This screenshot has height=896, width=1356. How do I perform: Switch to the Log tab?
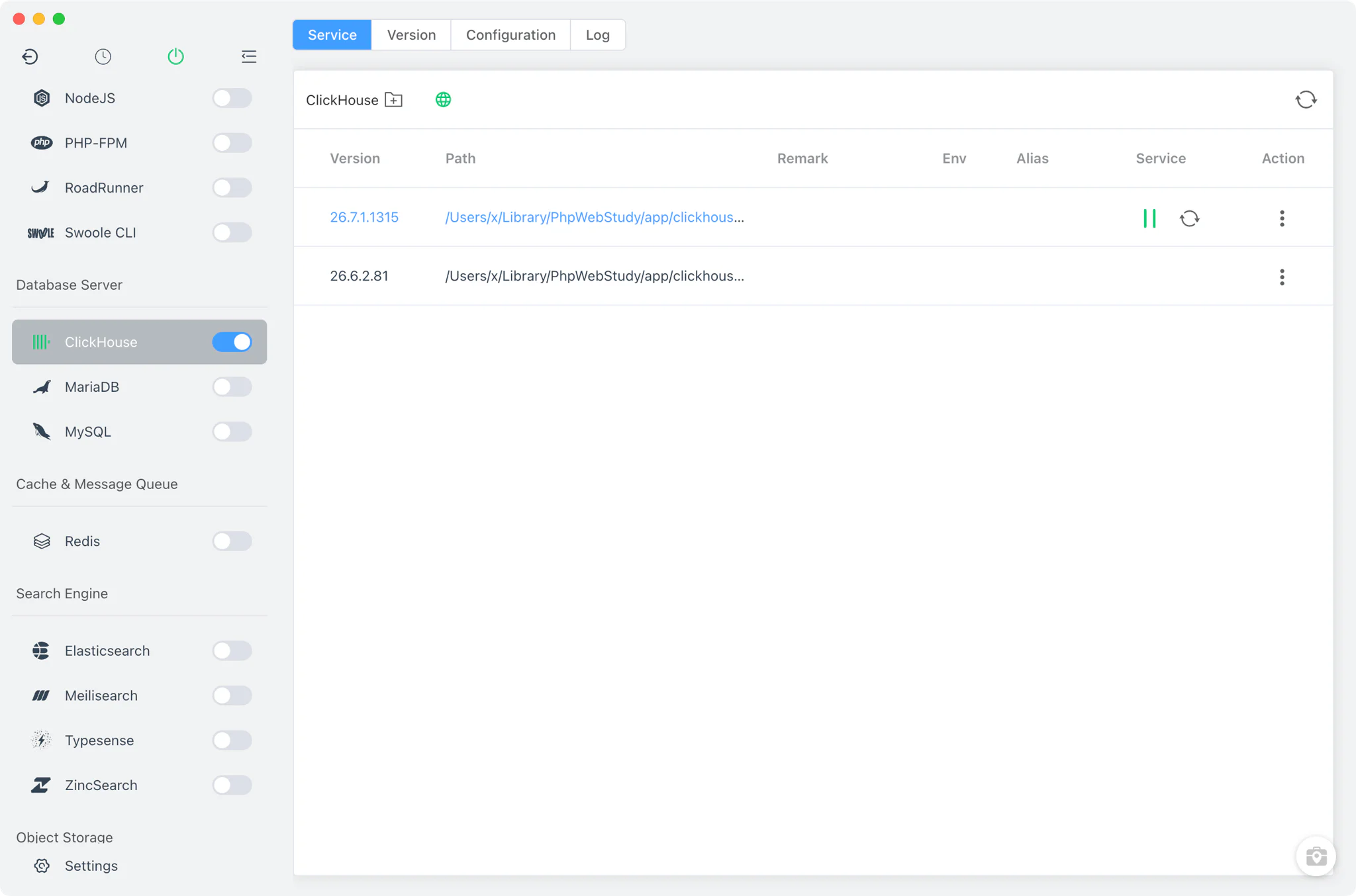tap(598, 35)
